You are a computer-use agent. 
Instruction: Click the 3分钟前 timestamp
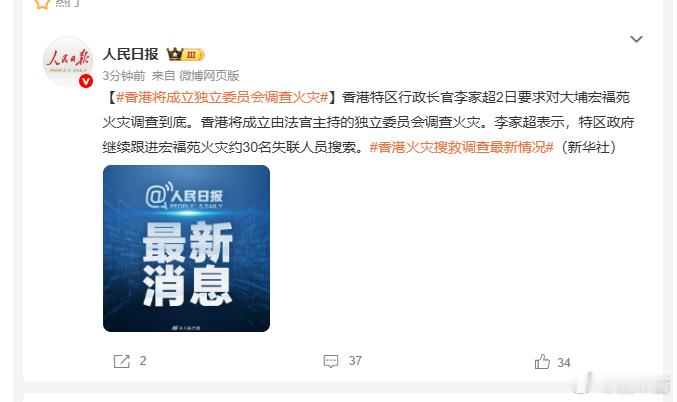click(124, 76)
